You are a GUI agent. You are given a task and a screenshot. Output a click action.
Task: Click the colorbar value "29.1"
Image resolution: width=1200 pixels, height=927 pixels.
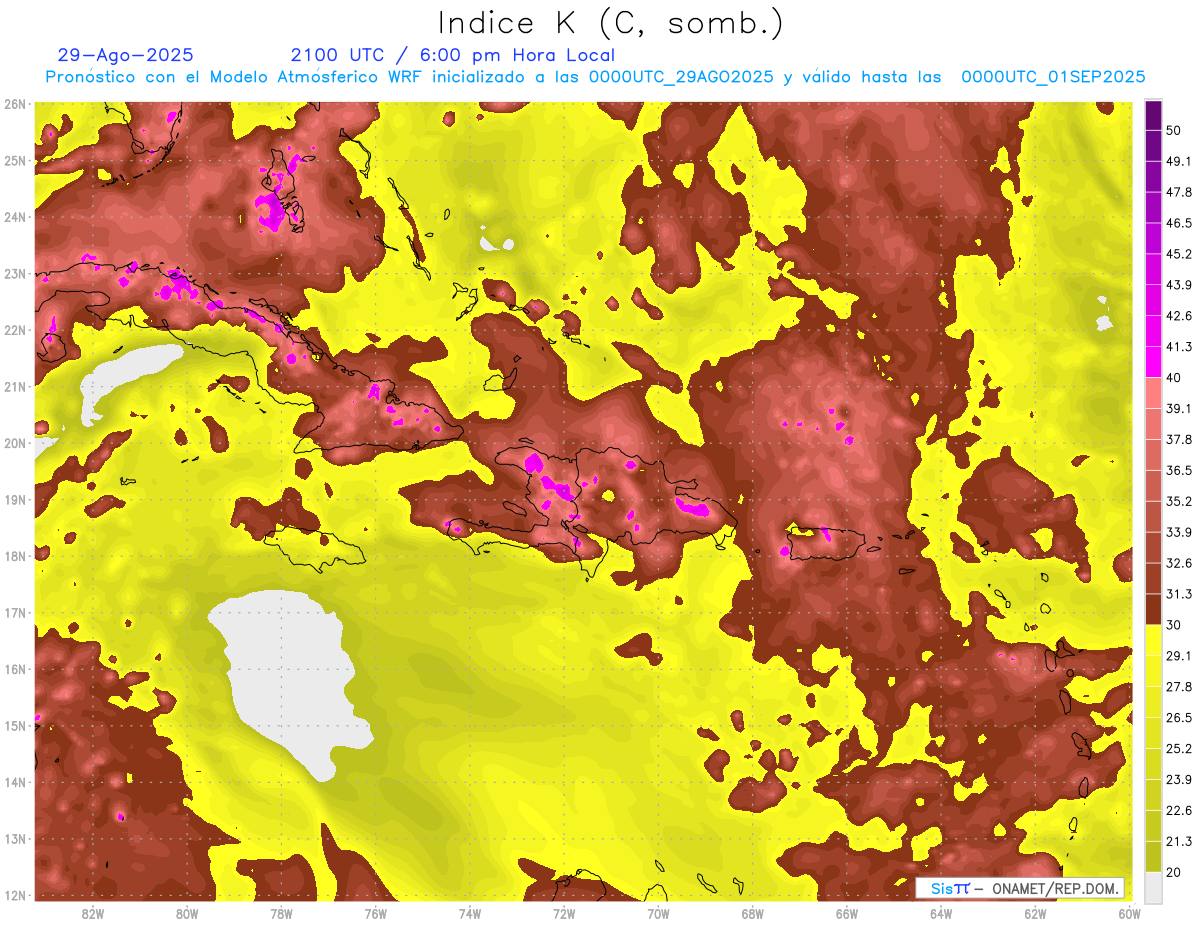[x=1178, y=656]
